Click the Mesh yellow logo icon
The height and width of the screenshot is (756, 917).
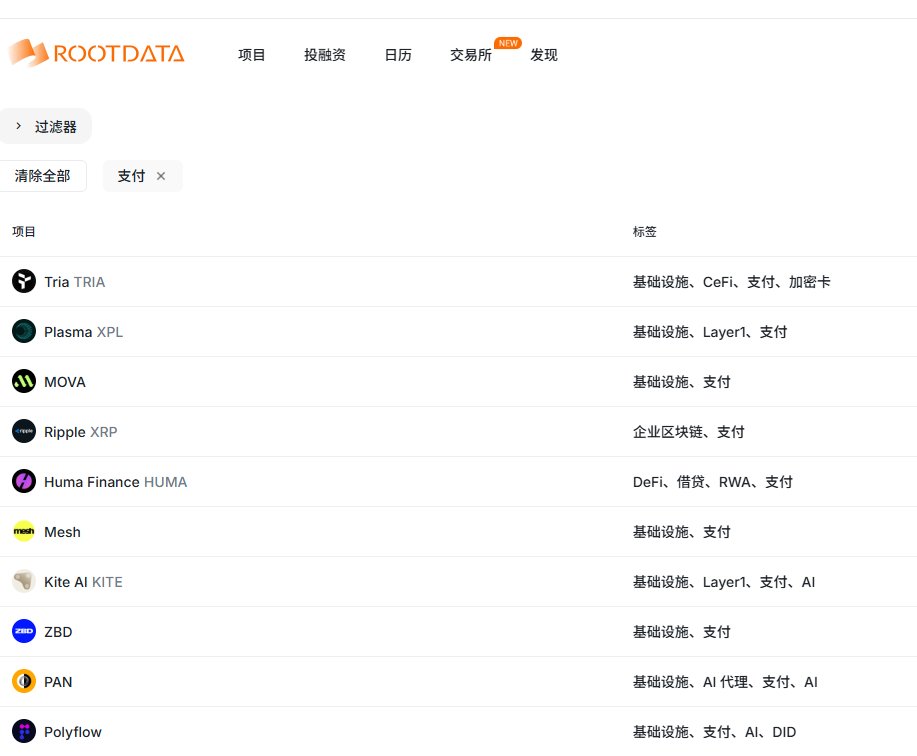click(x=24, y=532)
